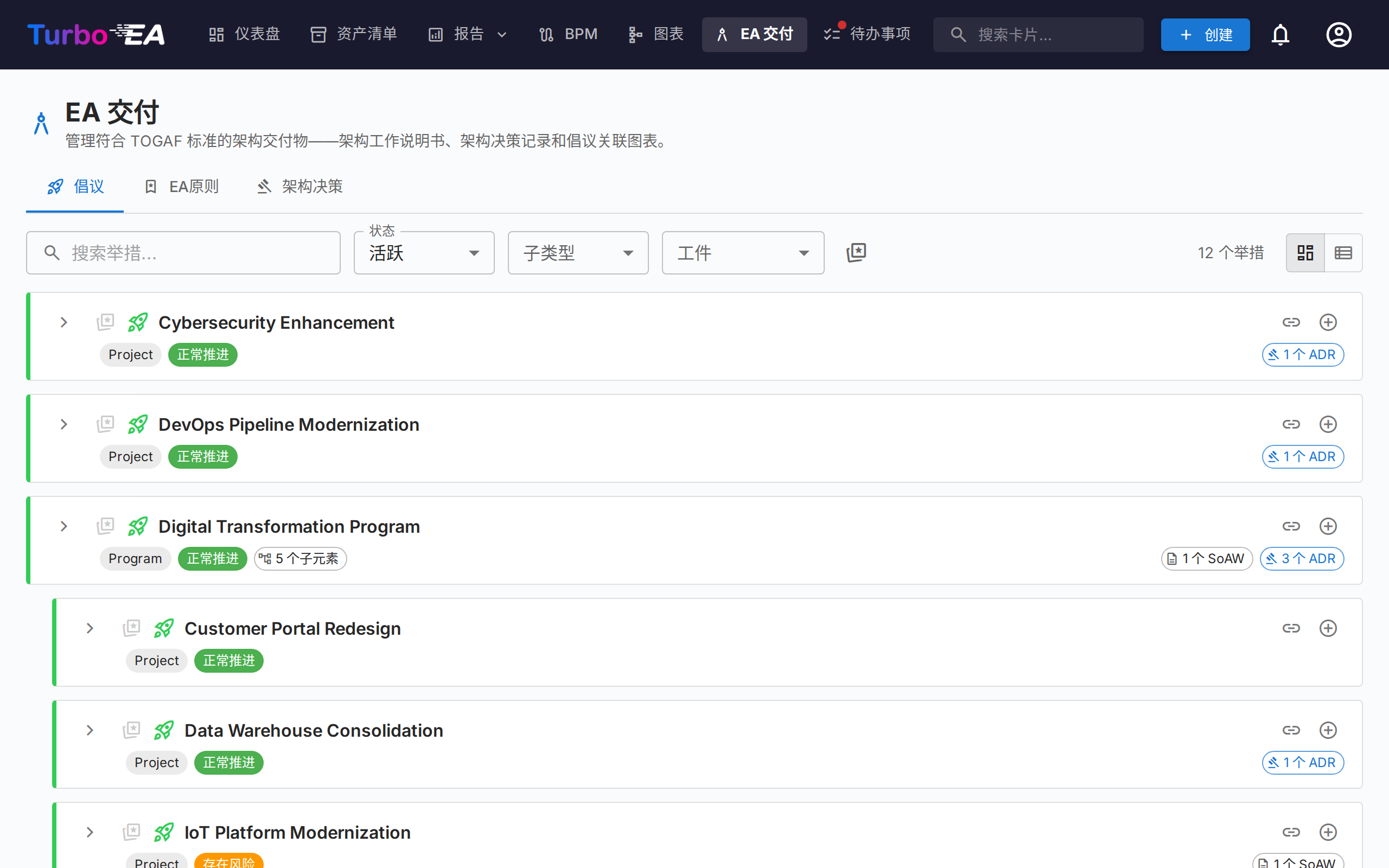Image resolution: width=1389 pixels, height=868 pixels.
Task: Open the 子类型 dropdown filter
Action: [577, 253]
